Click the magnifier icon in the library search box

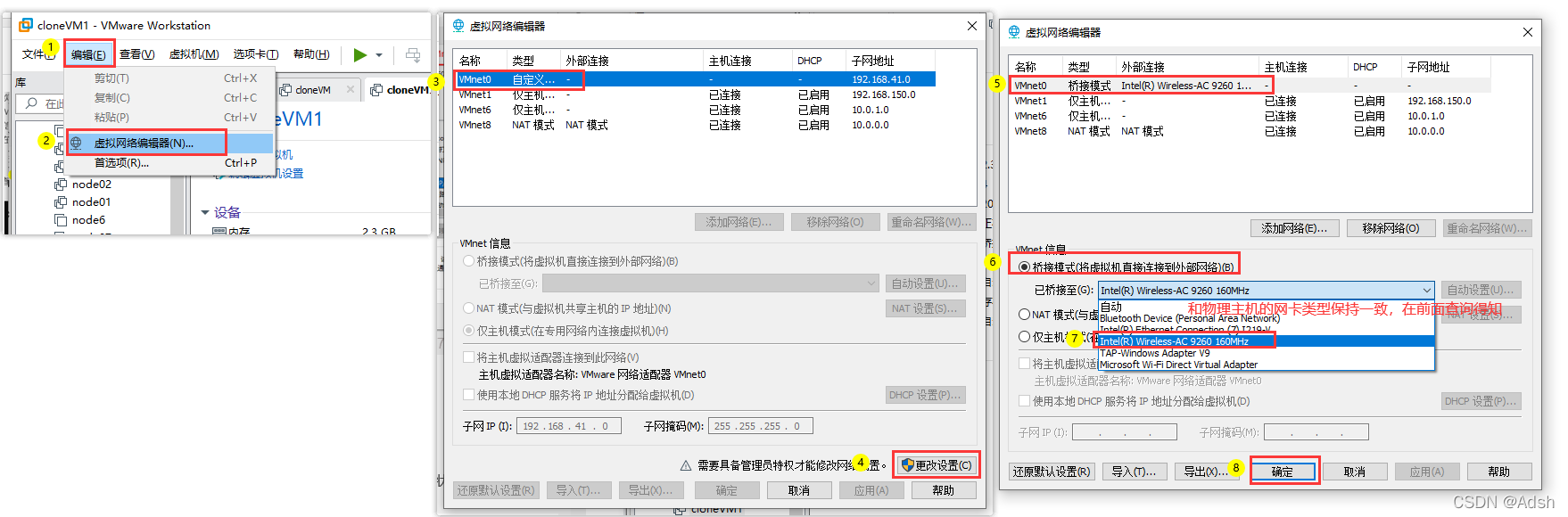click(32, 103)
